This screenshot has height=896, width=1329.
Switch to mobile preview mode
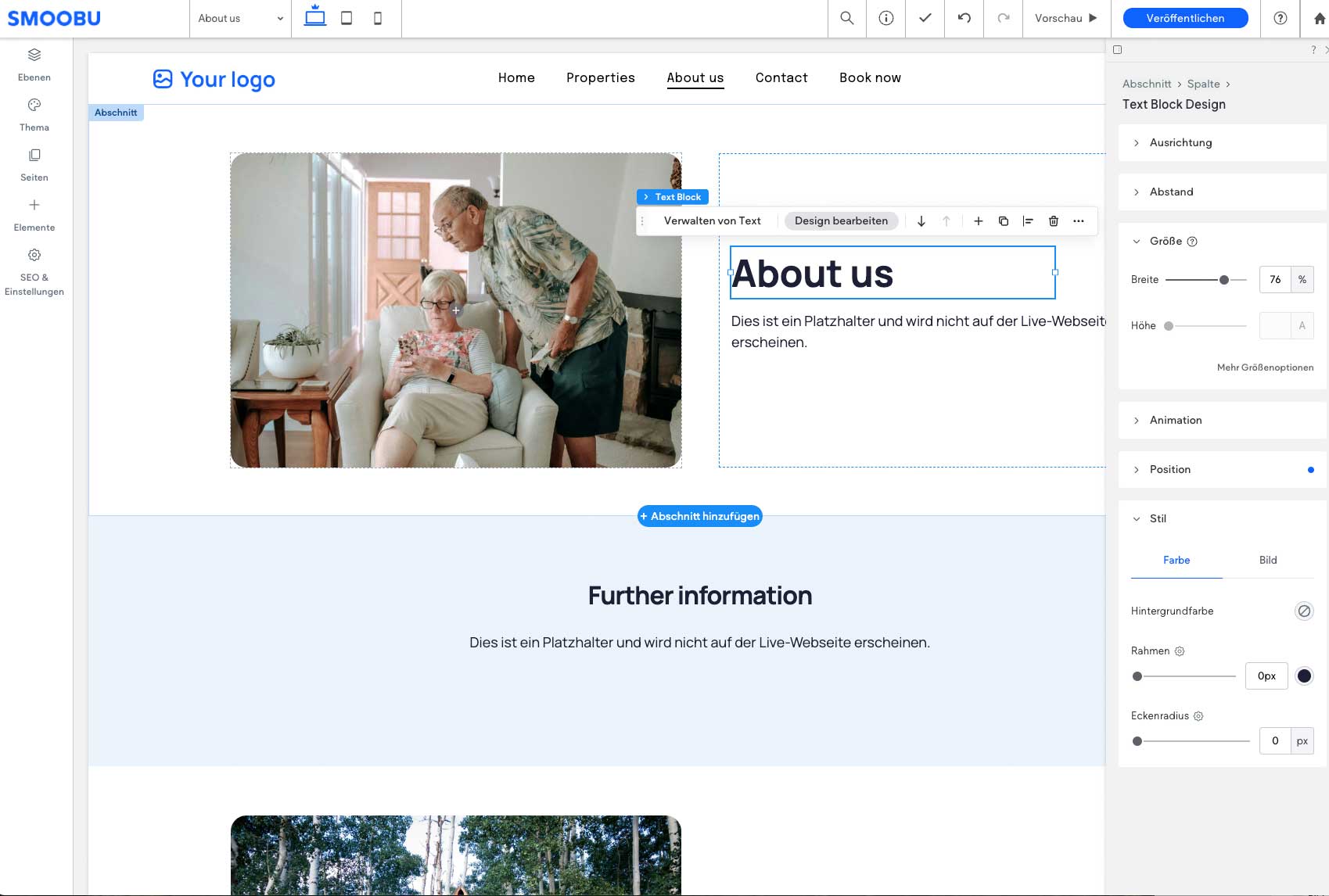[378, 18]
